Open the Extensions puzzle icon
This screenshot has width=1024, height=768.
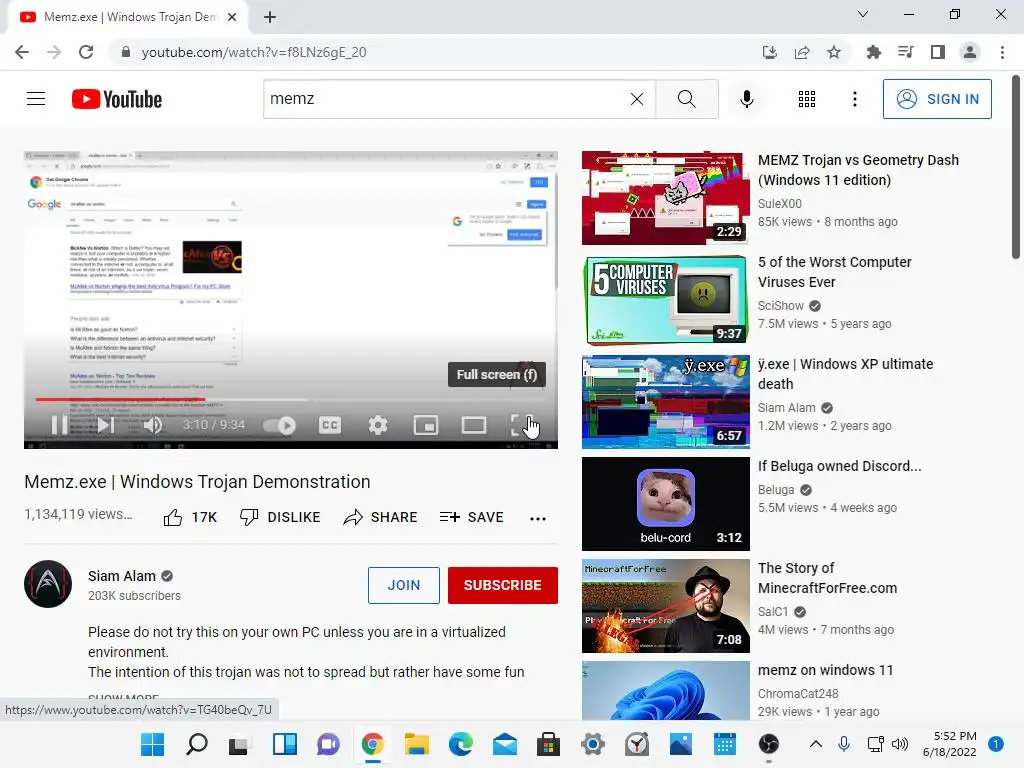[x=873, y=52]
